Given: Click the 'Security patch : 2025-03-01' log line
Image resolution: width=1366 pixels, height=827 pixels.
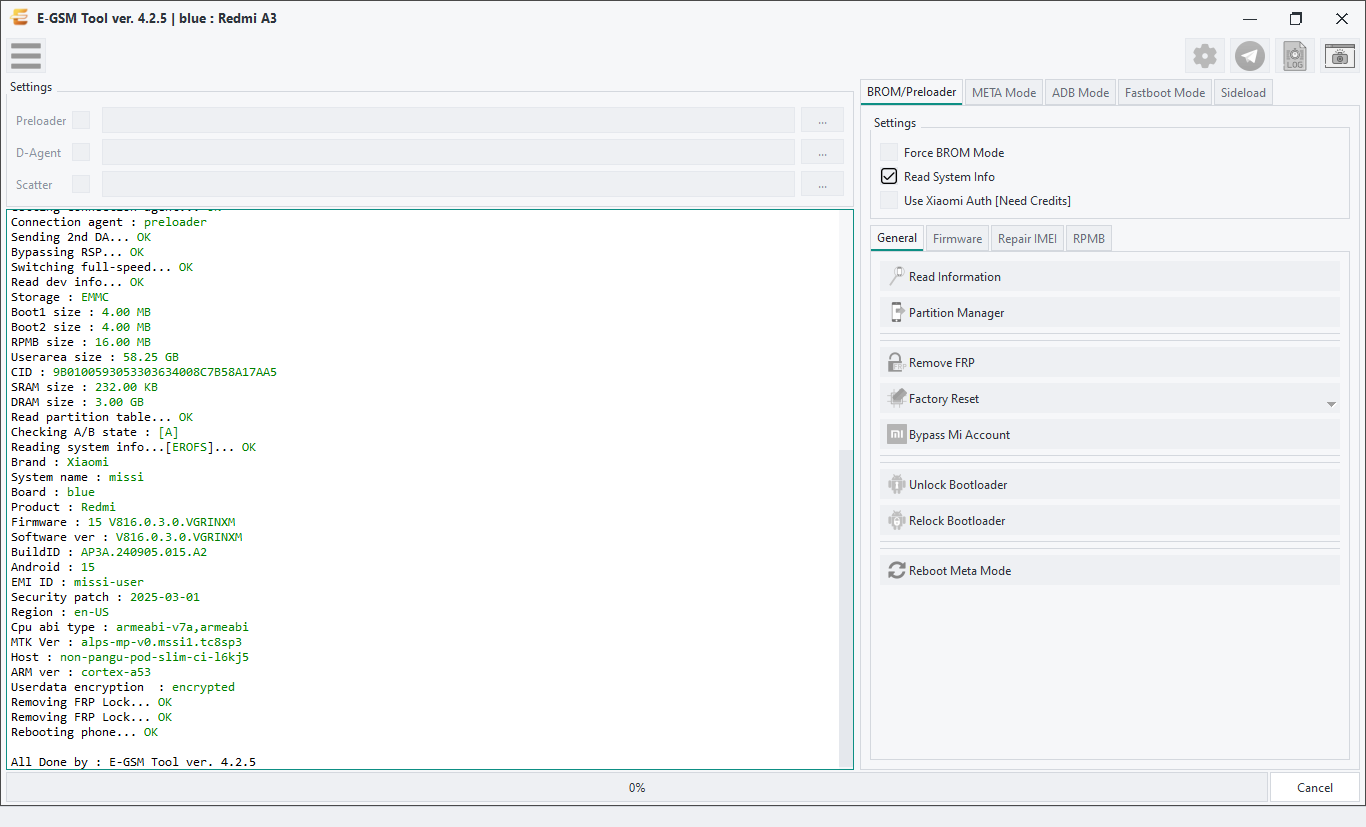Looking at the screenshot, I should [x=105, y=597].
